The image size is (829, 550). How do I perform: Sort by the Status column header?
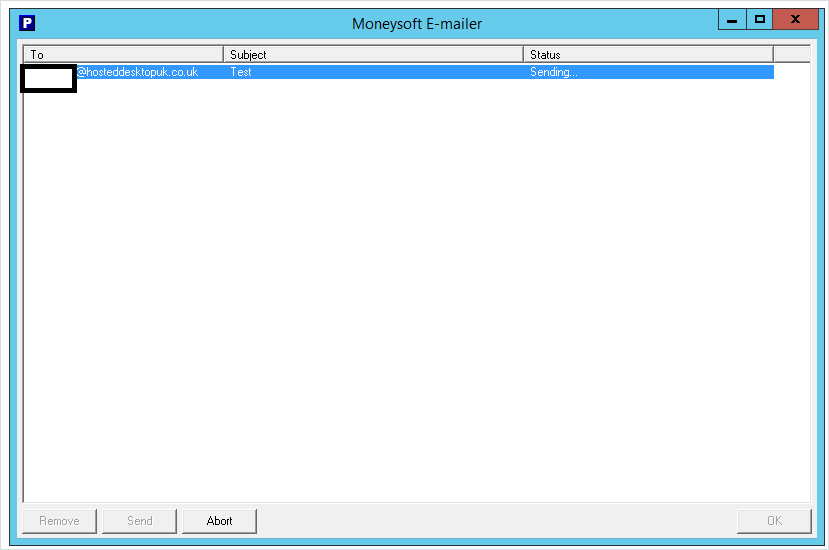coord(648,54)
